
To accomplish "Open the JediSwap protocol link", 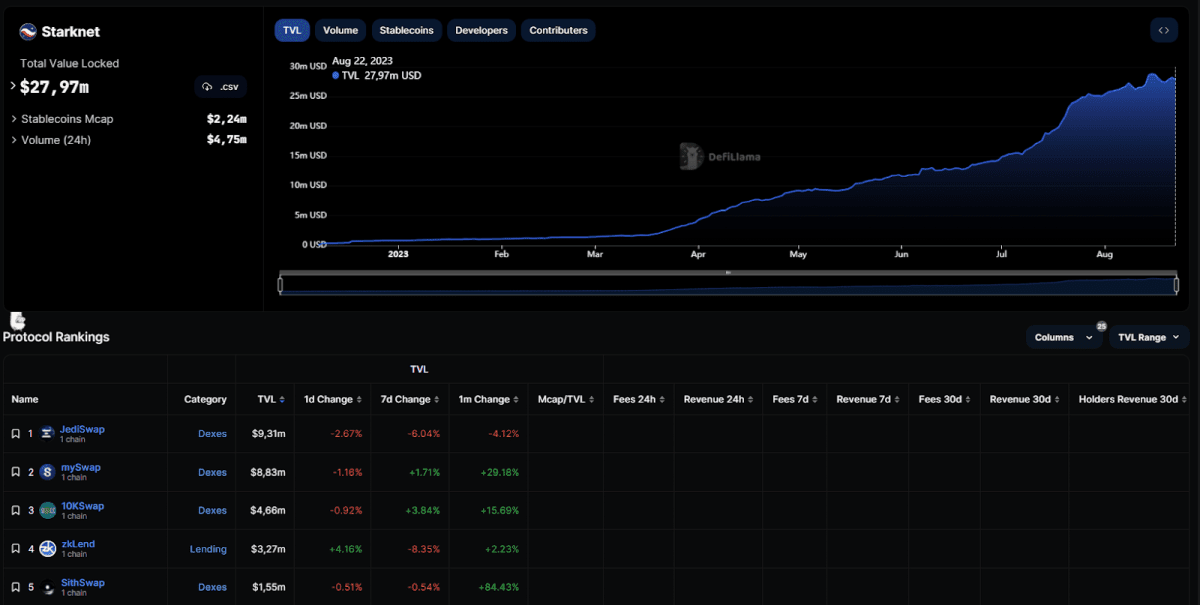I will coord(82,429).
